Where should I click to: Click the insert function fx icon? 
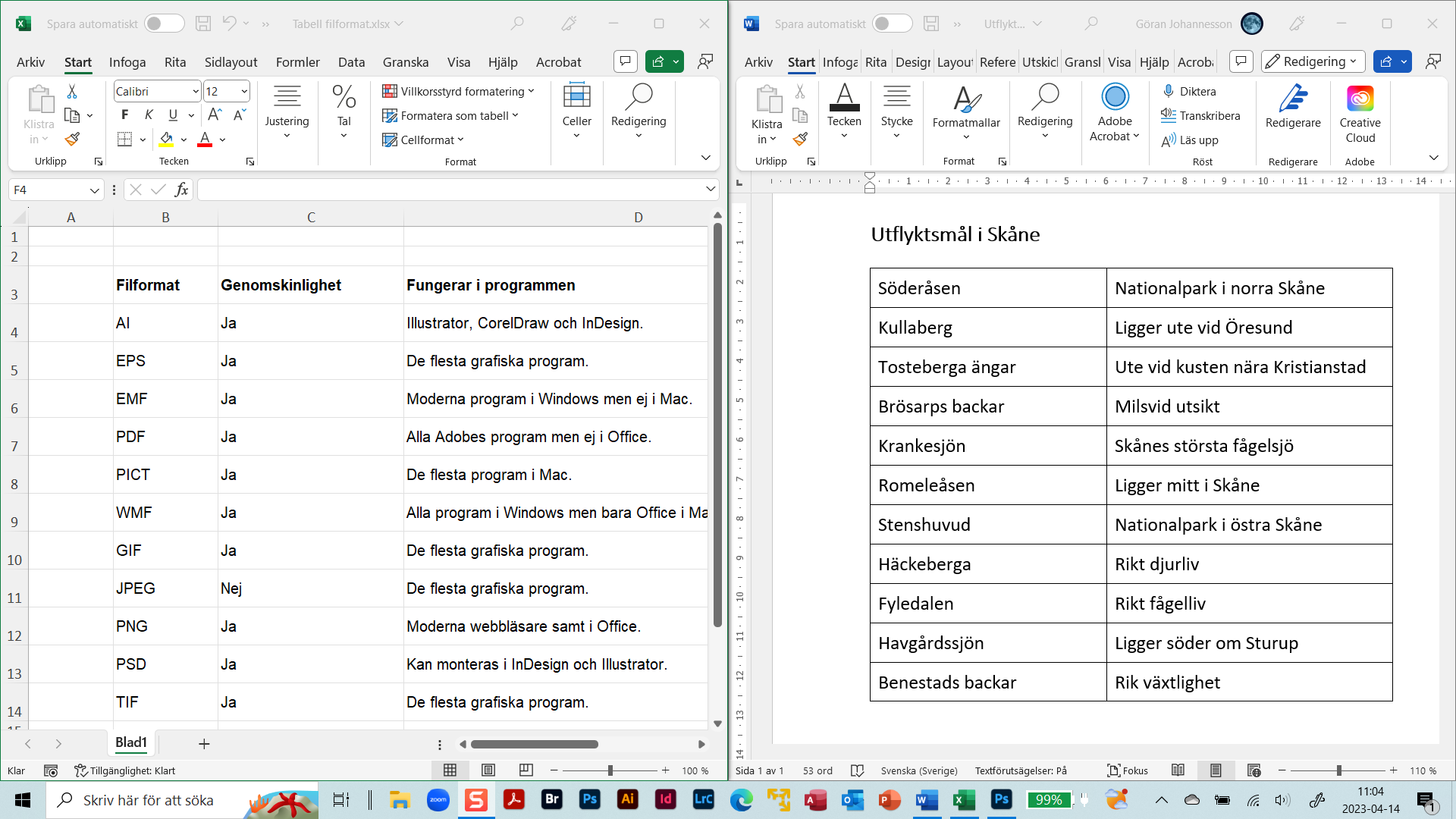(x=181, y=190)
